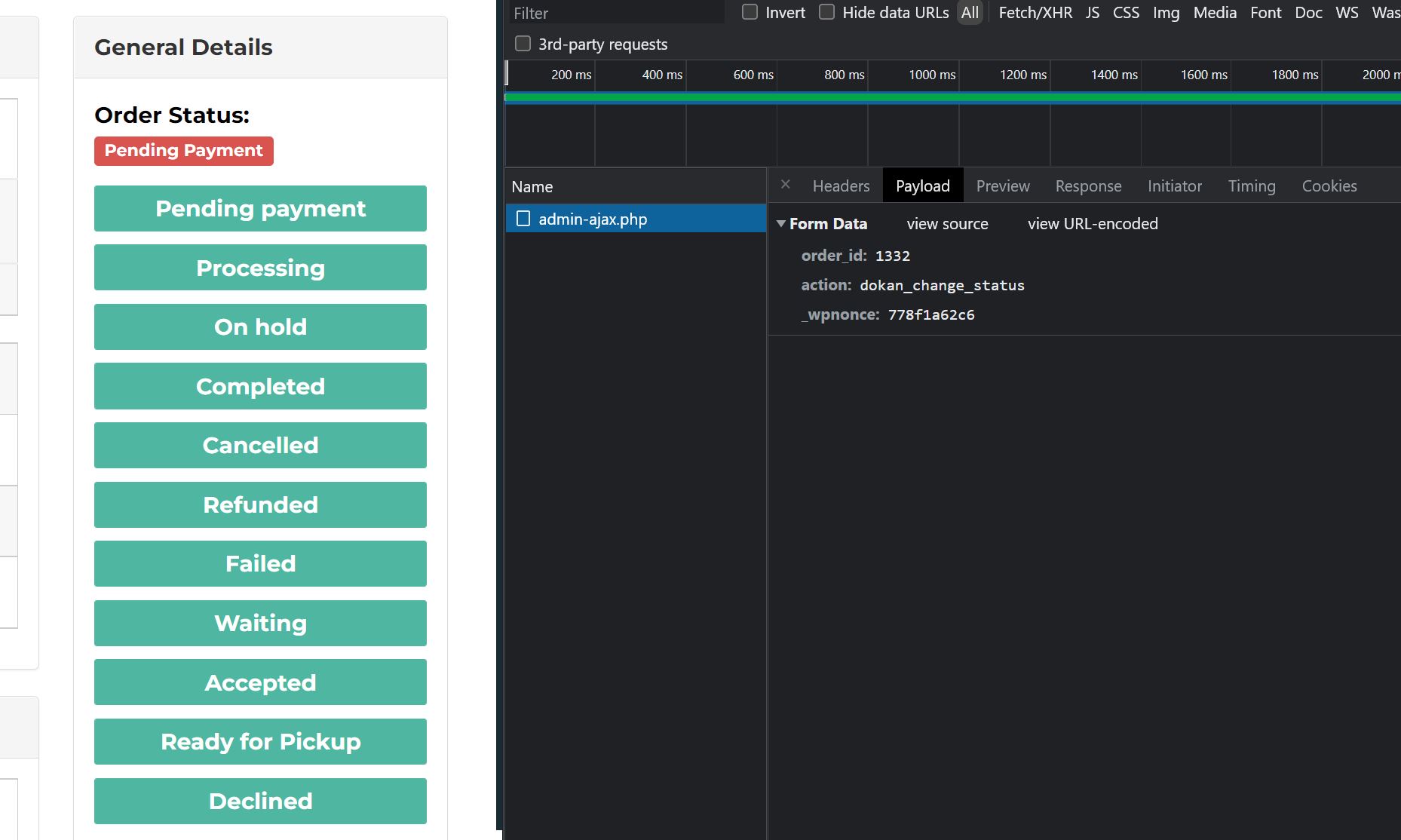Screen dimensions: 1401x840
Task: Click inside the network Filter field
Action: coord(616,13)
